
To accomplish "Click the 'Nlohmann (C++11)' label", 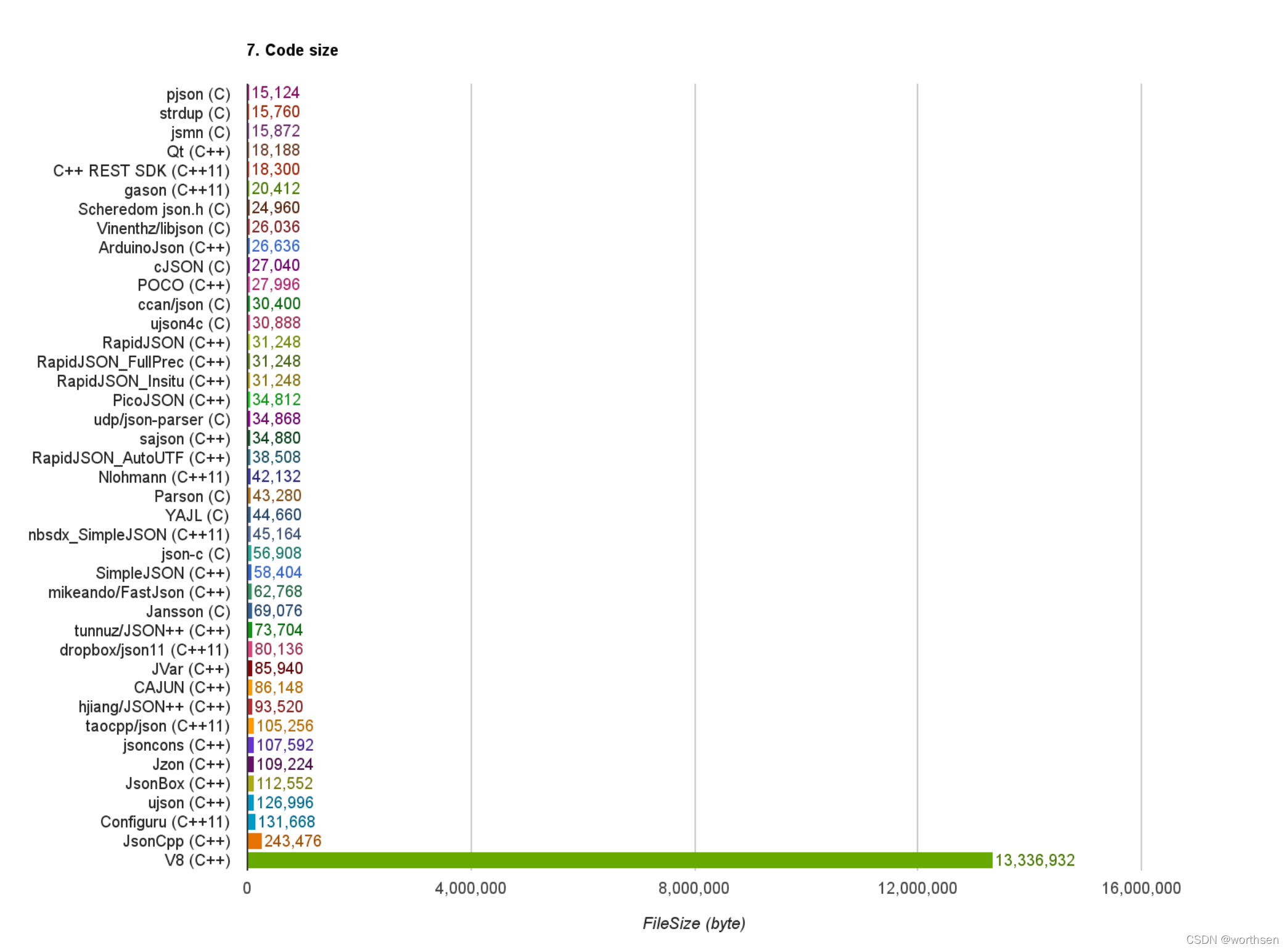I will click(164, 477).
